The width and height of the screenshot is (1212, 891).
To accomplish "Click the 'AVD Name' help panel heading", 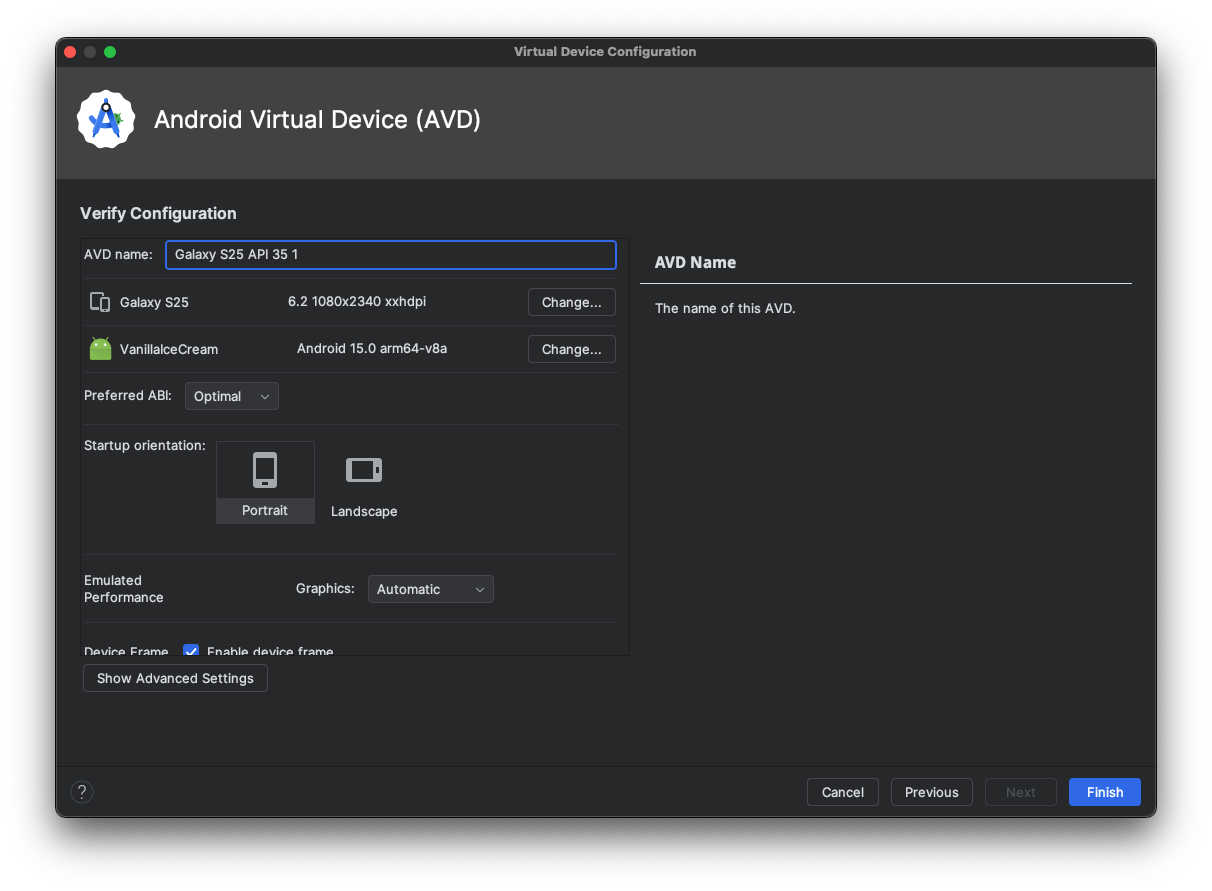I will pyautogui.click(x=695, y=262).
